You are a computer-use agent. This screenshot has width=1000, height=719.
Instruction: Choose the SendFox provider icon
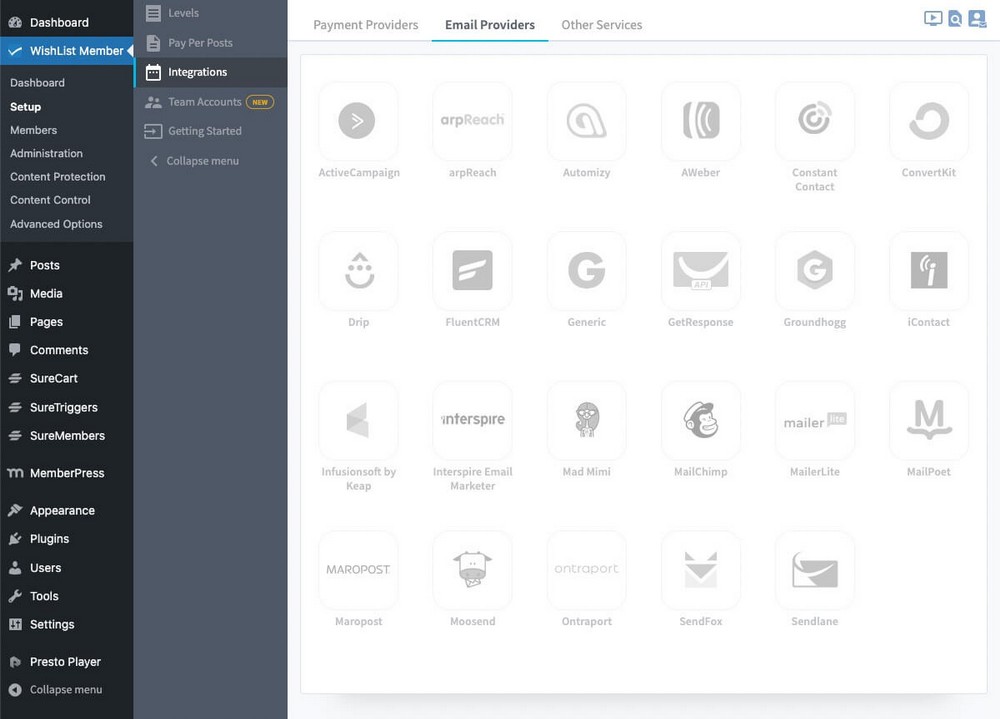pyautogui.click(x=700, y=570)
